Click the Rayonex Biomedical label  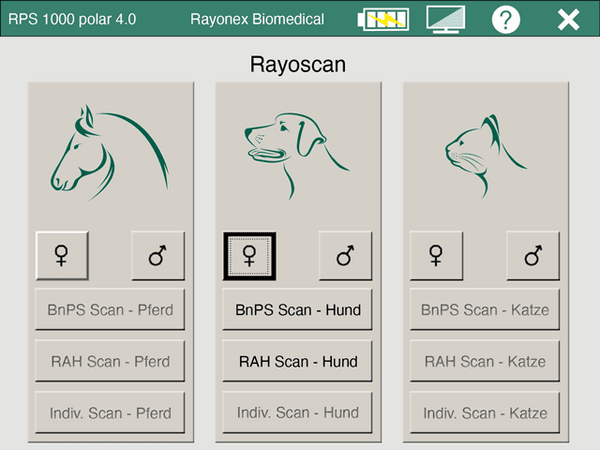pyautogui.click(x=257, y=19)
